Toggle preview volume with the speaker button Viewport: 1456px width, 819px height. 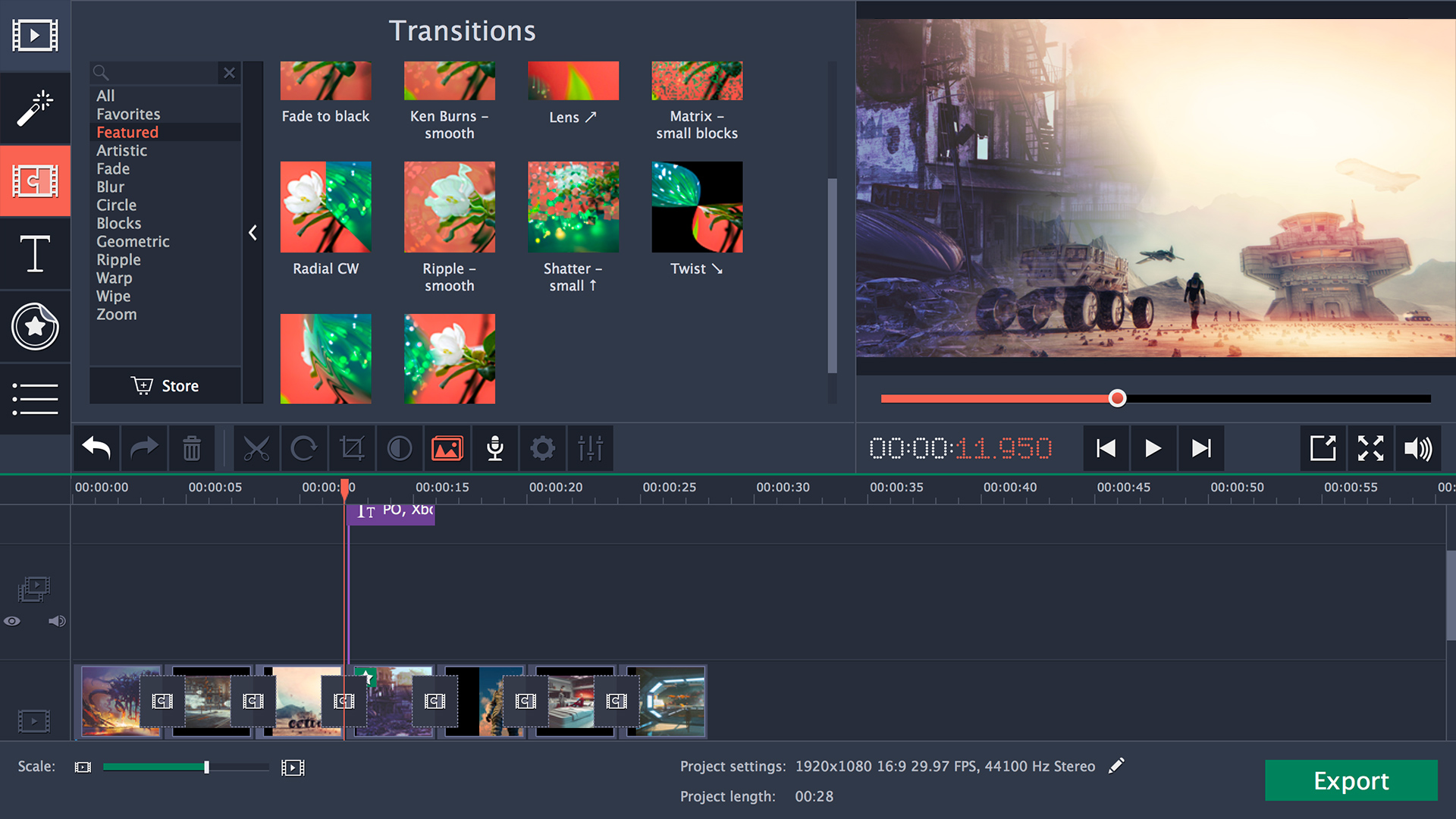tap(1419, 448)
